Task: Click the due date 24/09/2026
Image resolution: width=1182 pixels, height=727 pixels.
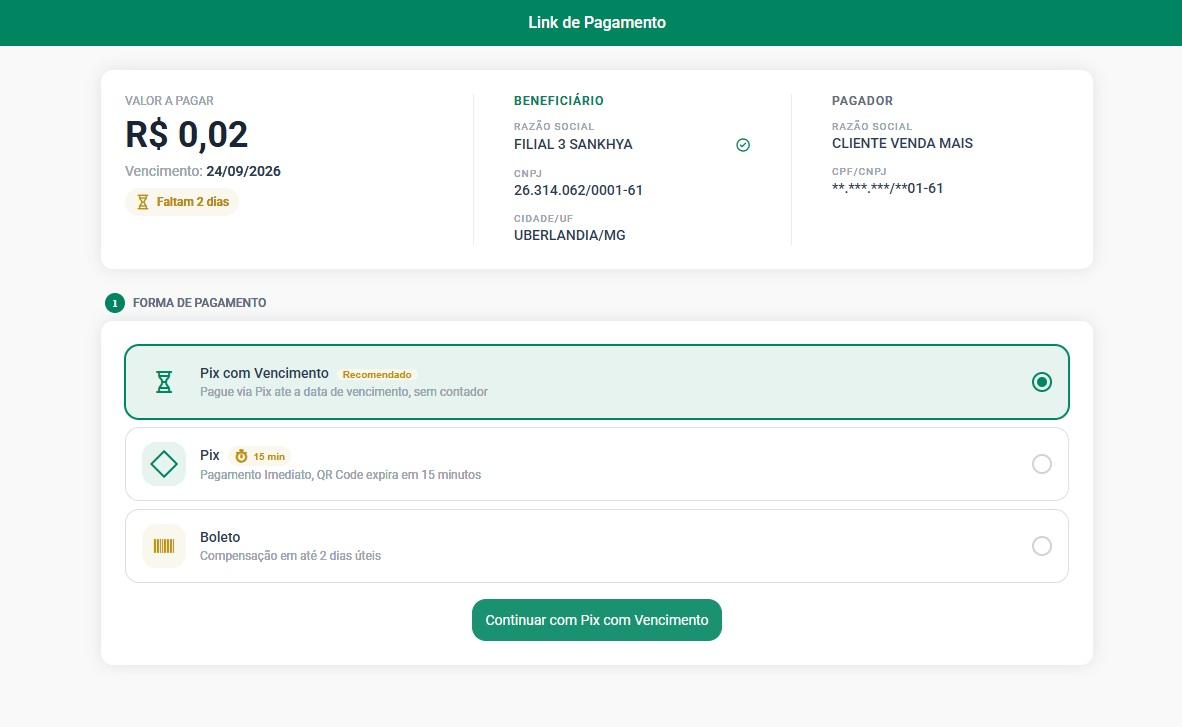Action: click(243, 171)
